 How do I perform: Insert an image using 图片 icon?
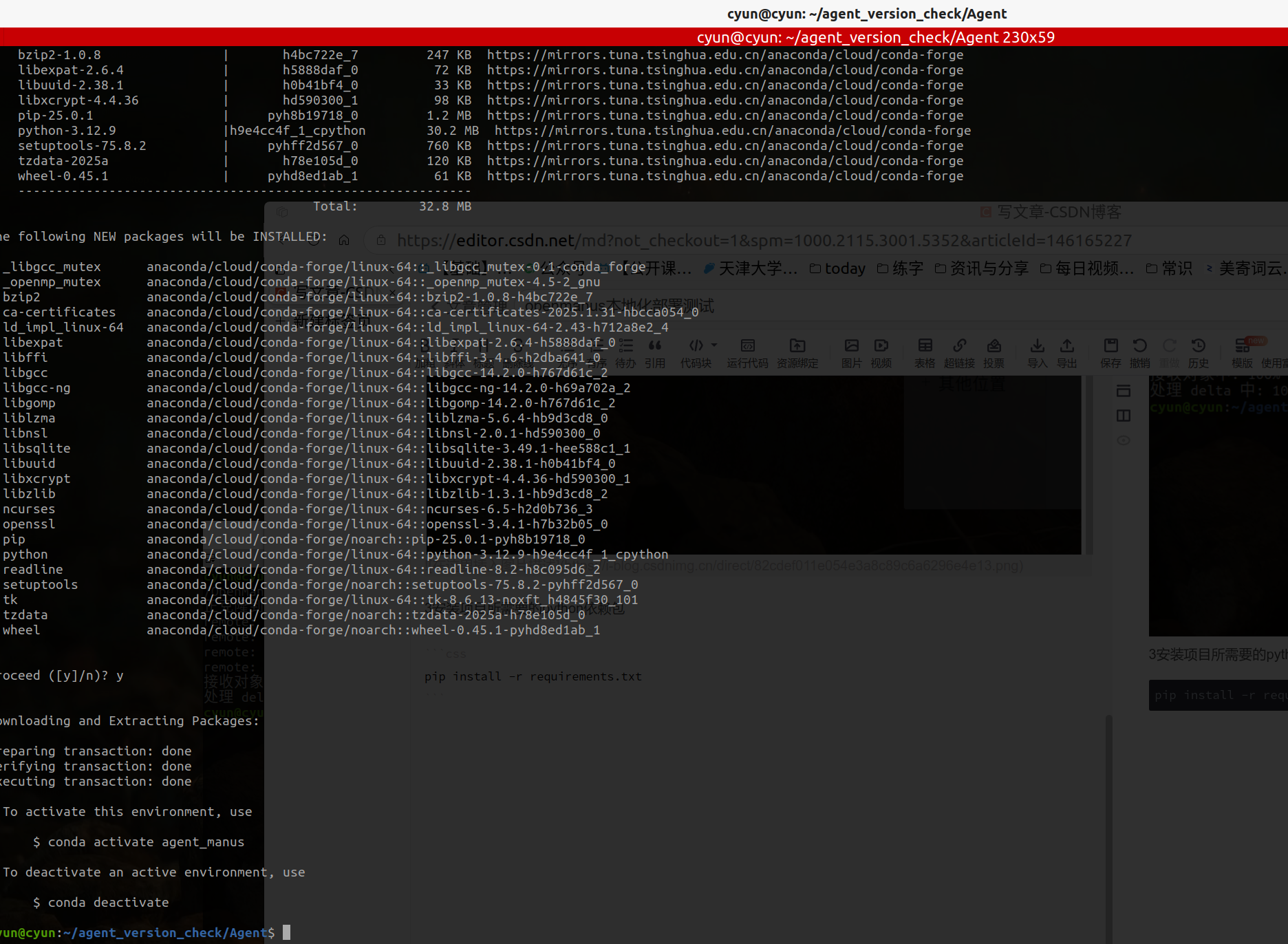click(852, 353)
